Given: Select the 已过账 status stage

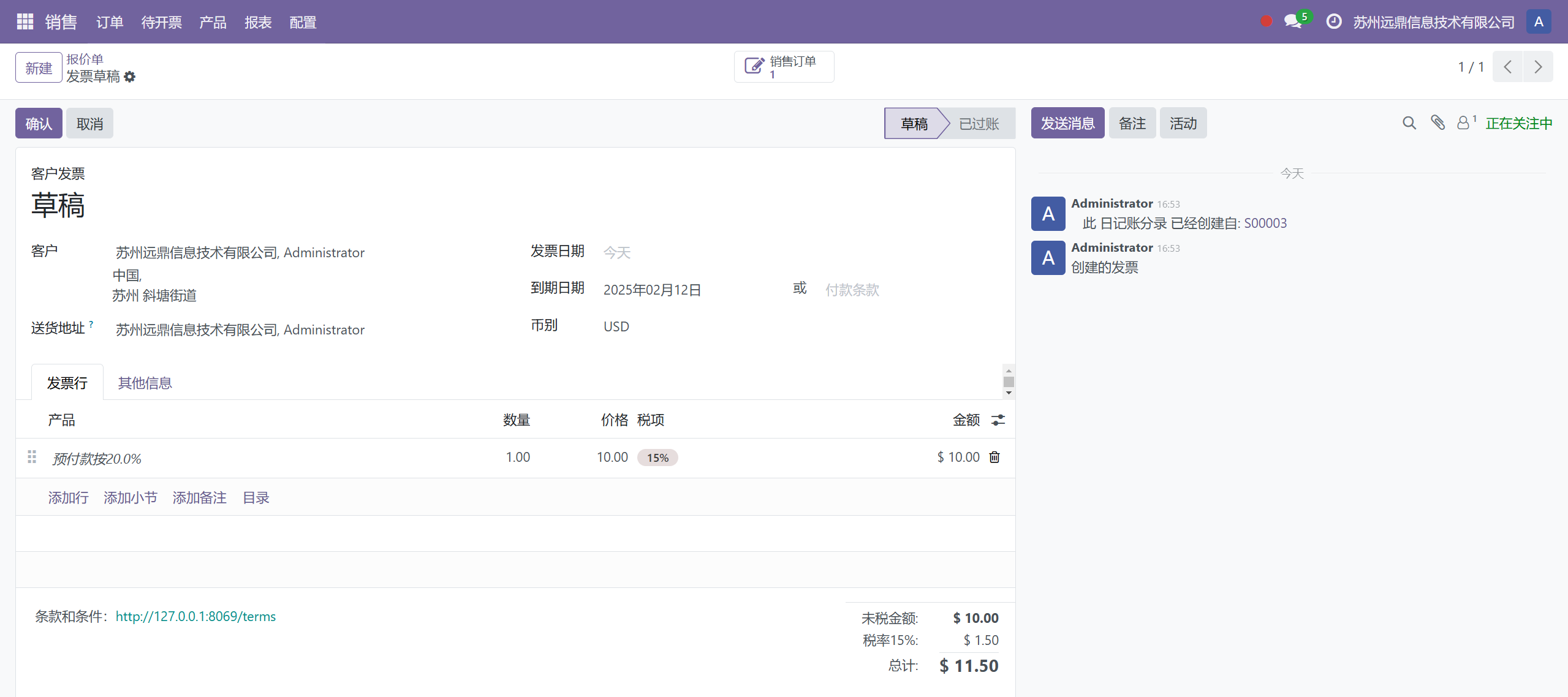Looking at the screenshot, I should 979,124.
